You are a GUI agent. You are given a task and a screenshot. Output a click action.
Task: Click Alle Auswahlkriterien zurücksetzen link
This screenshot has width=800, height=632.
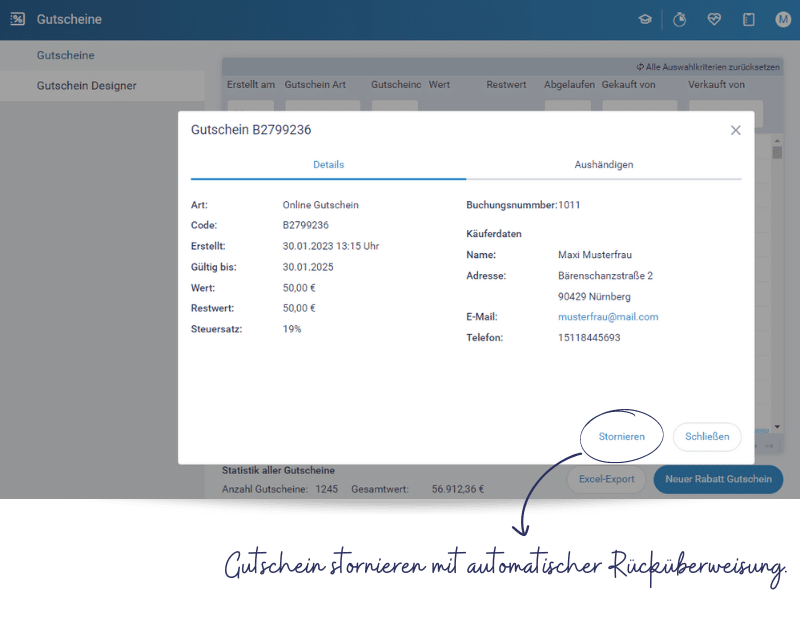pyautogui.click(x=708, y=67)
